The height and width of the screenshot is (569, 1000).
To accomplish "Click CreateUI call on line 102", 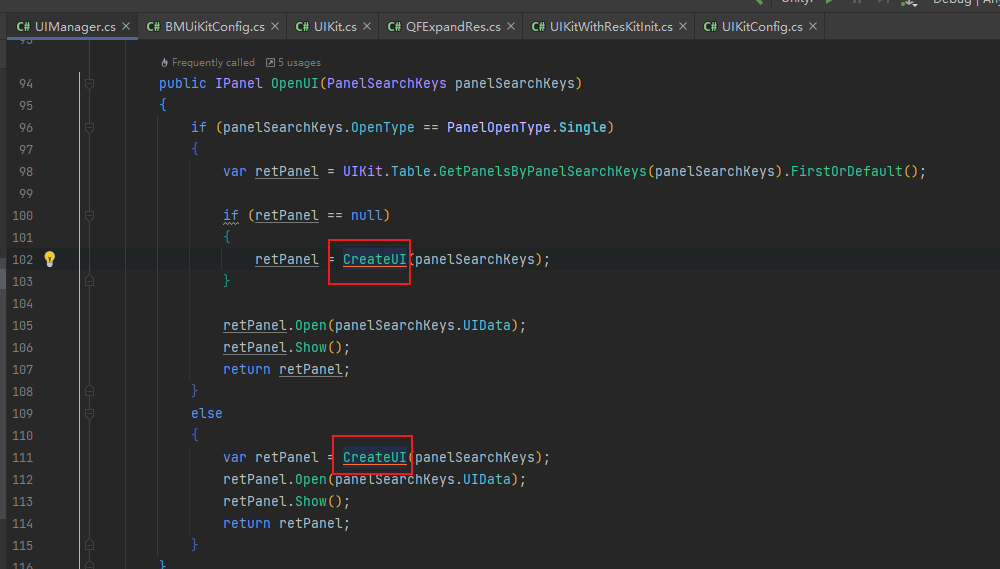I will coord(374,260).
